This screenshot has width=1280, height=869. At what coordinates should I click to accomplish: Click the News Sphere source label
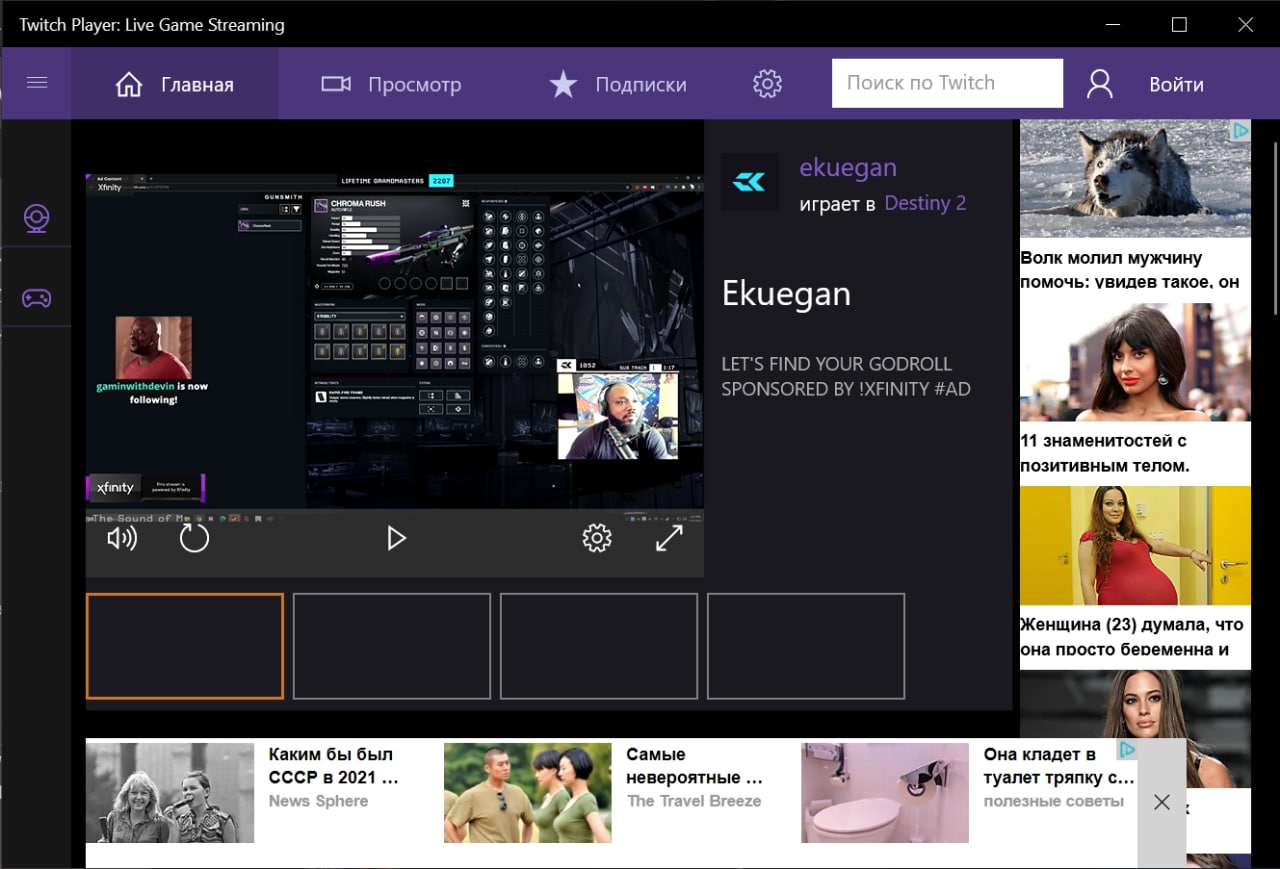point(318,801)
